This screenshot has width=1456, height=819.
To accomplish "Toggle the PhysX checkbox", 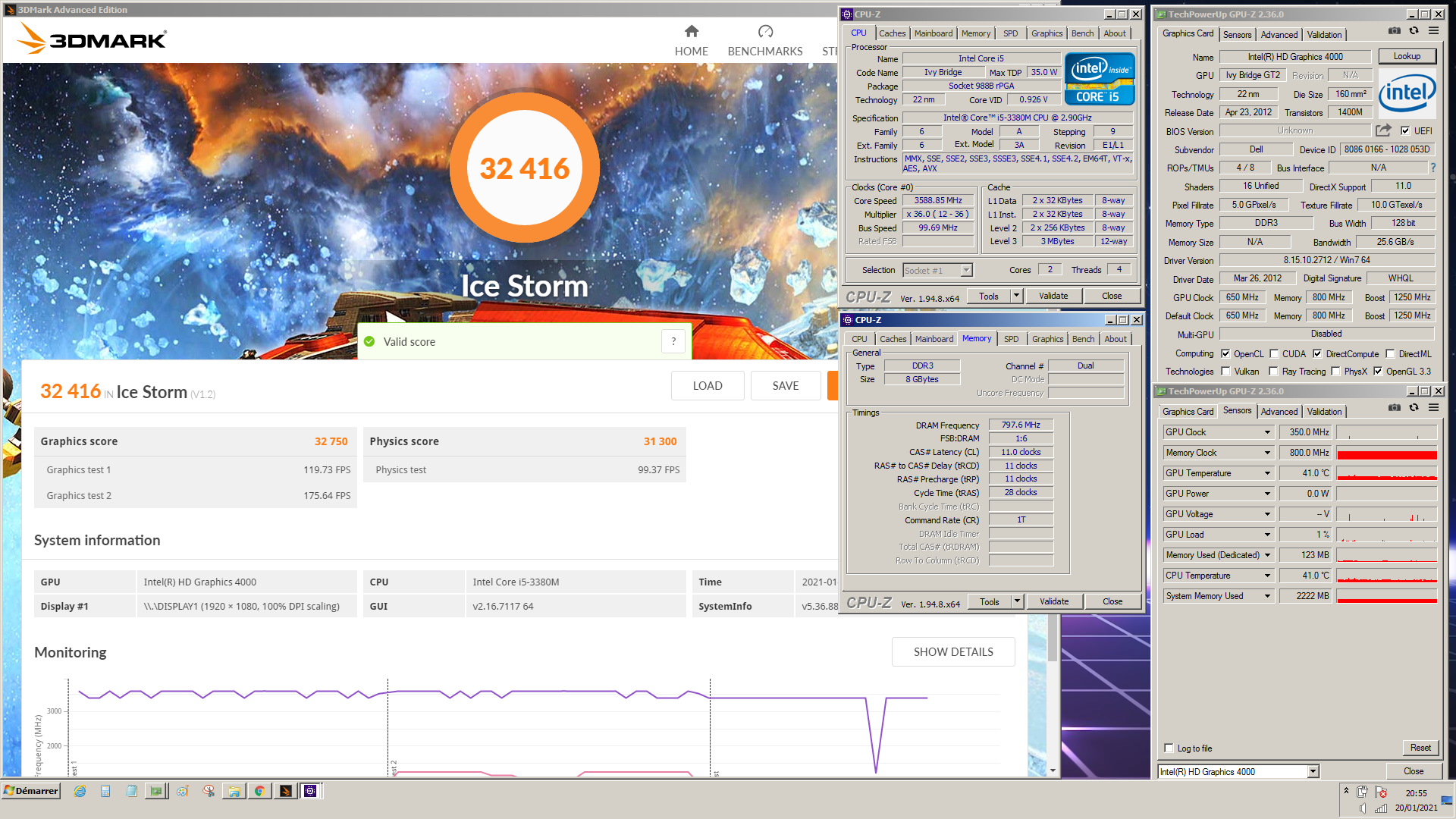I will click(x=1335, y=371).
